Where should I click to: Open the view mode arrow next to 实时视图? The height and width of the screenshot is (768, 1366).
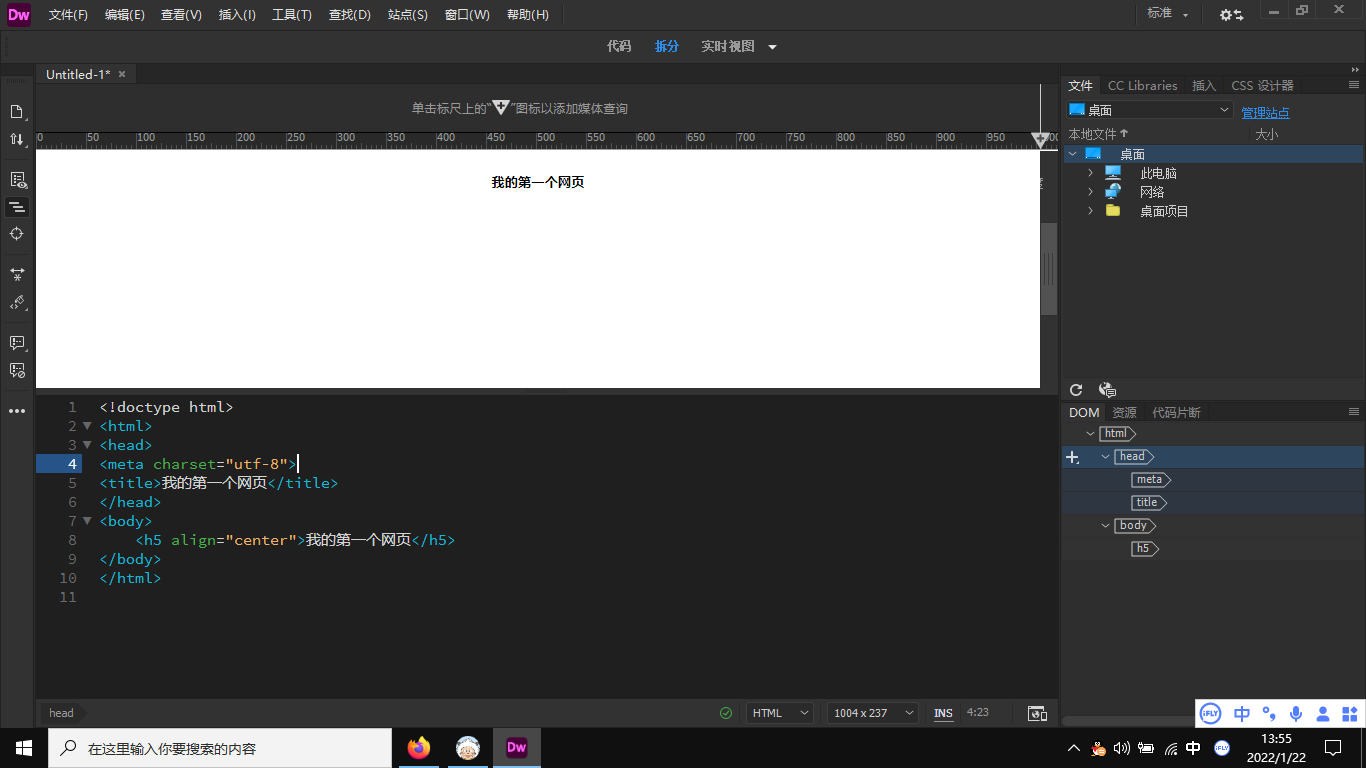[x=772, y=47]
